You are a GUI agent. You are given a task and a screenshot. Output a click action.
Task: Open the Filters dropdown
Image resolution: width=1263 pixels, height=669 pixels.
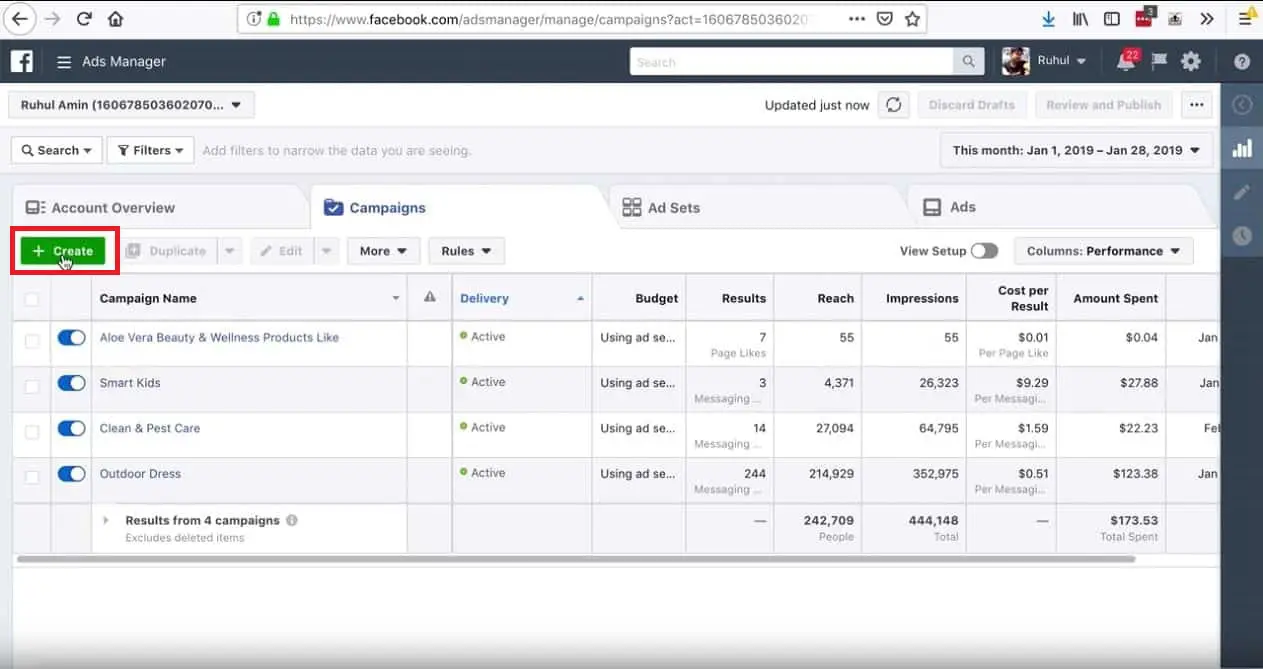tap(150, 150)
